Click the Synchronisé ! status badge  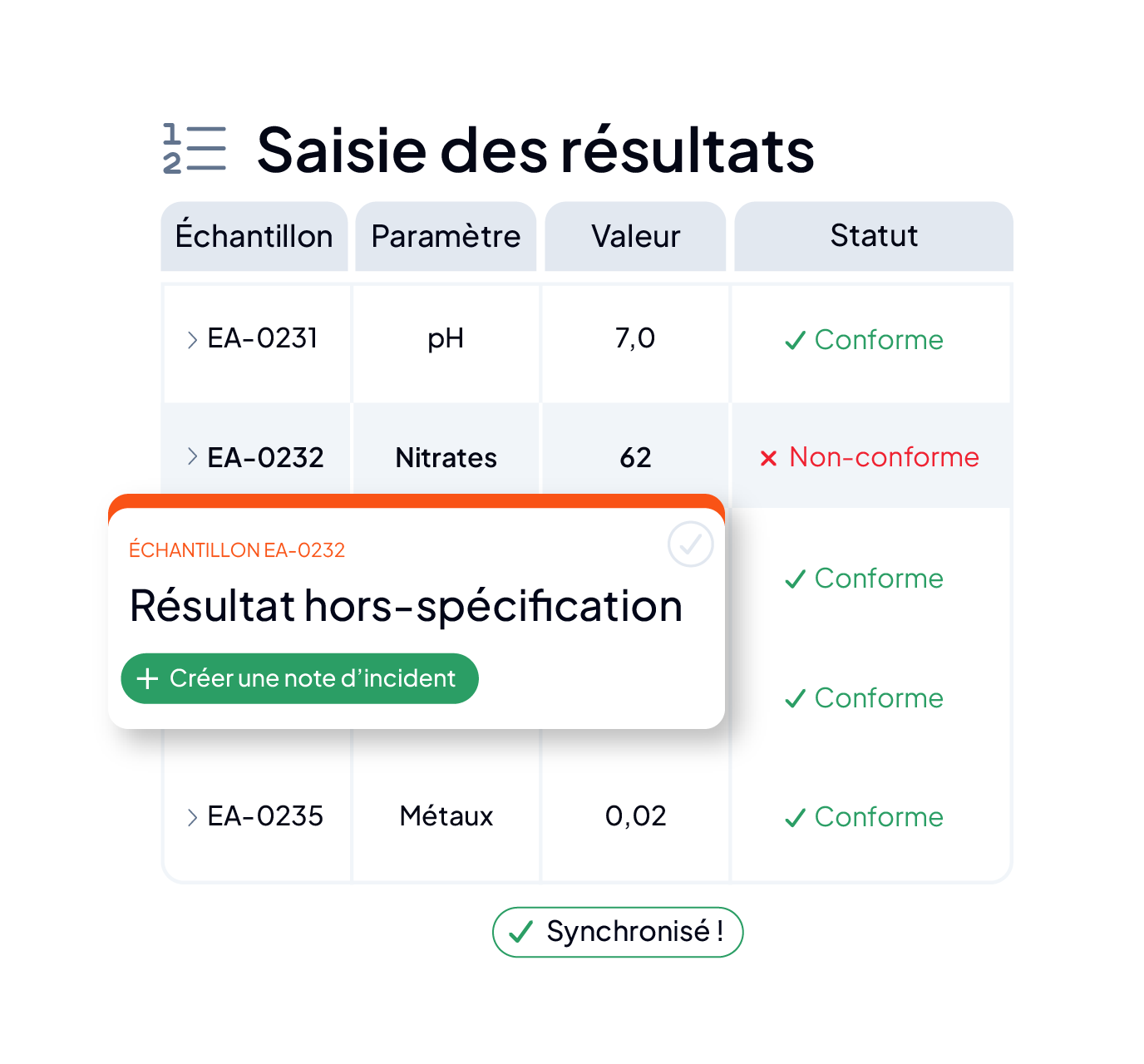[618, 932]
